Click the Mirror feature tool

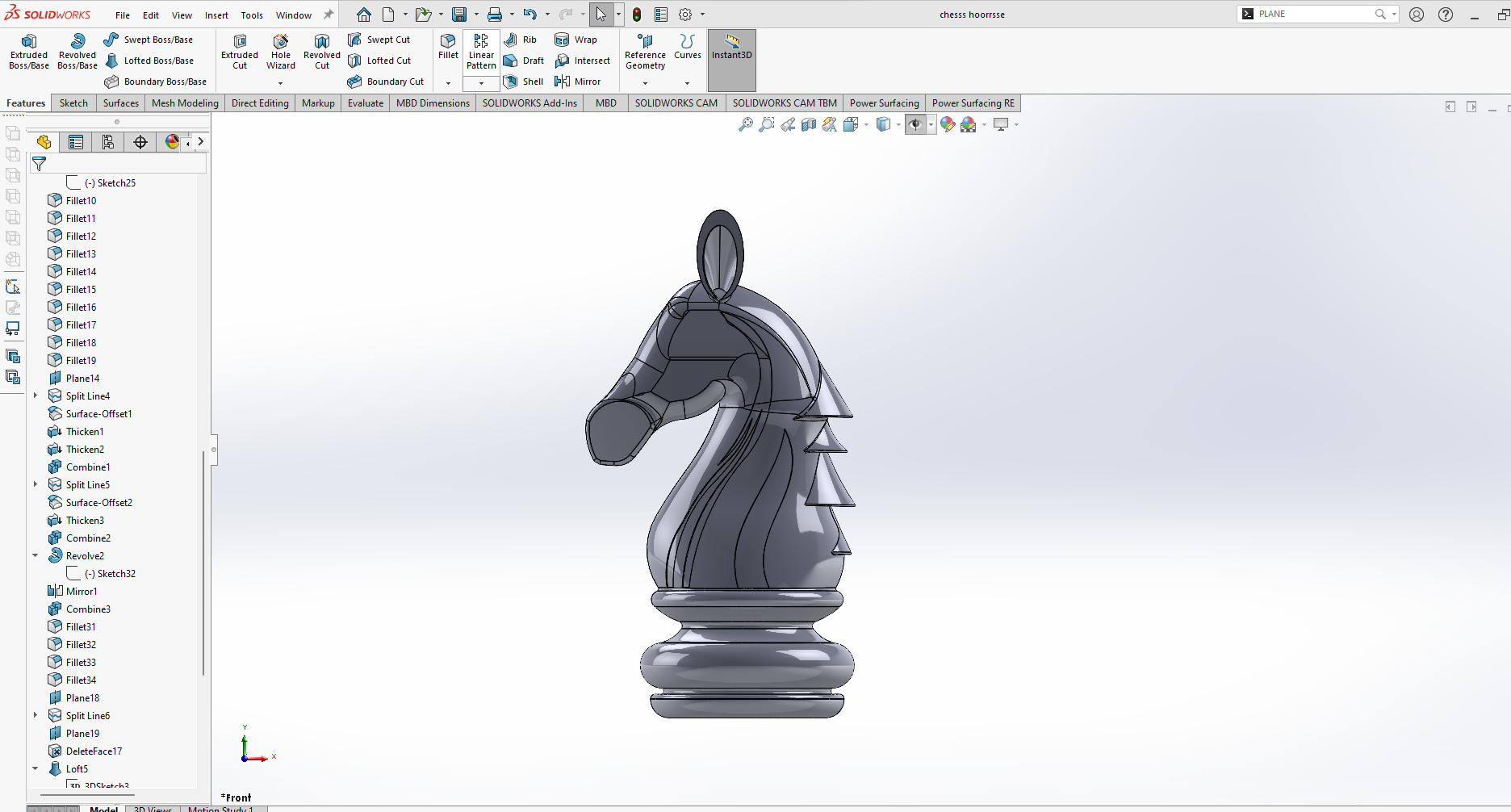click(x=578, y=82)
